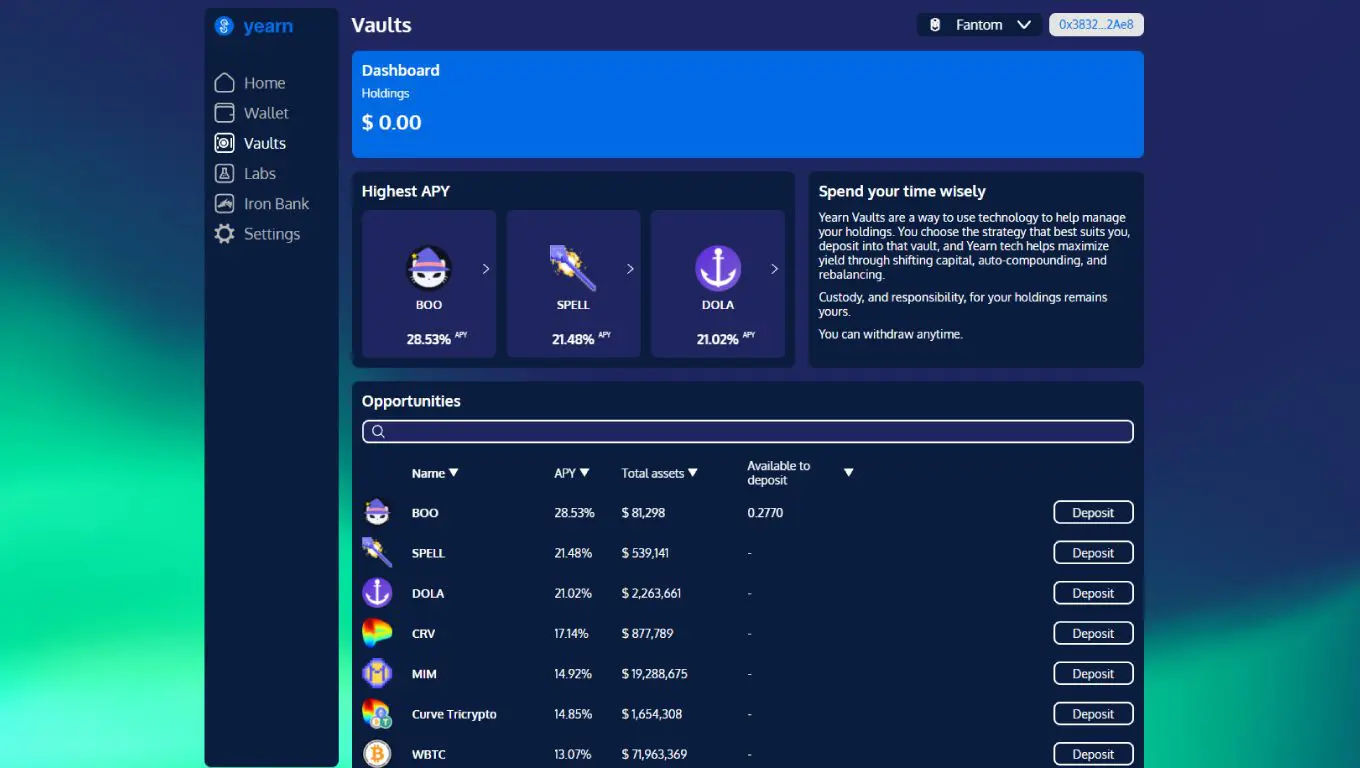Navigate to Iron Bank
1360x768 pixels.
[277, 203]
